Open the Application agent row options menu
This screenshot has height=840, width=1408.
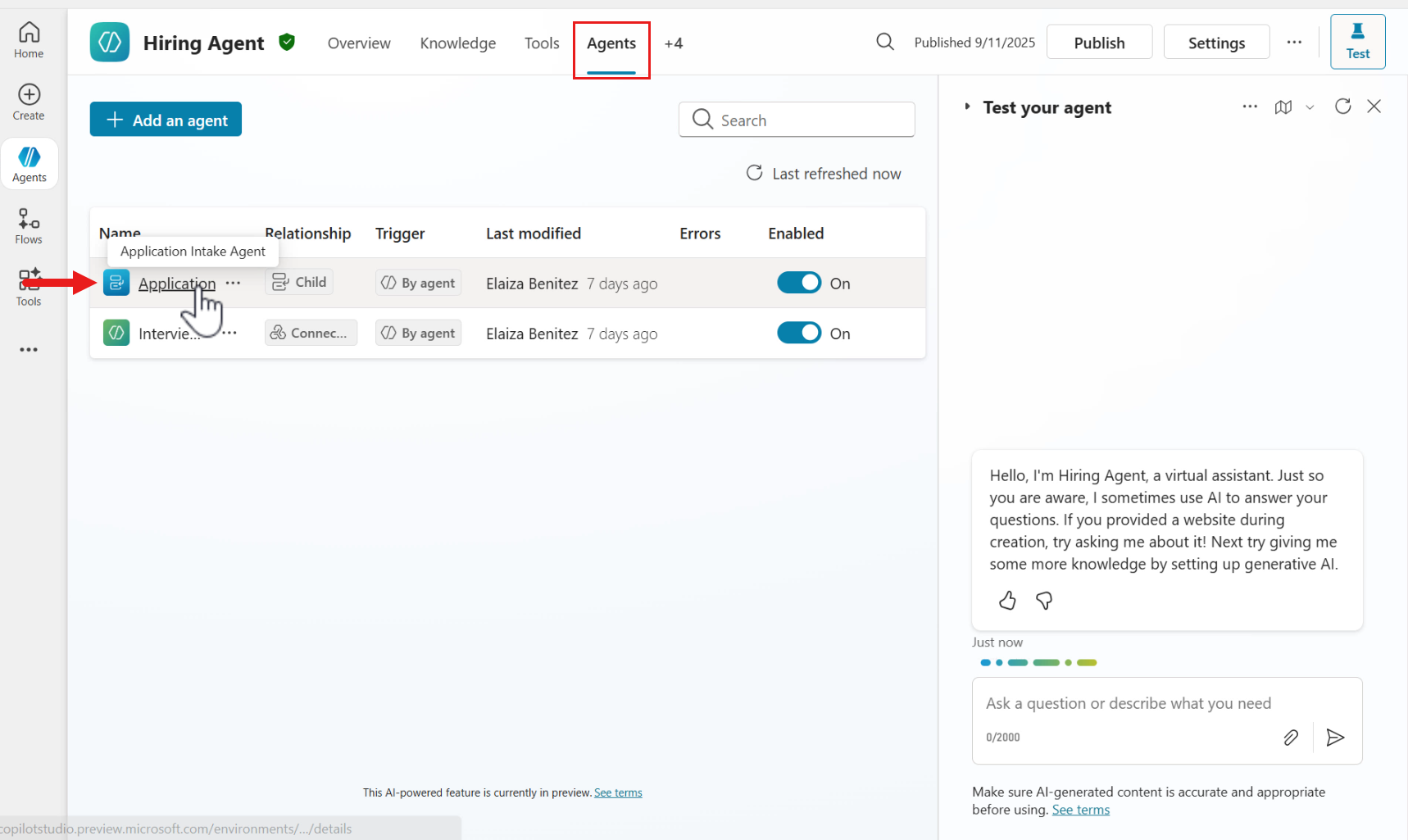click(x=234, y=283)
